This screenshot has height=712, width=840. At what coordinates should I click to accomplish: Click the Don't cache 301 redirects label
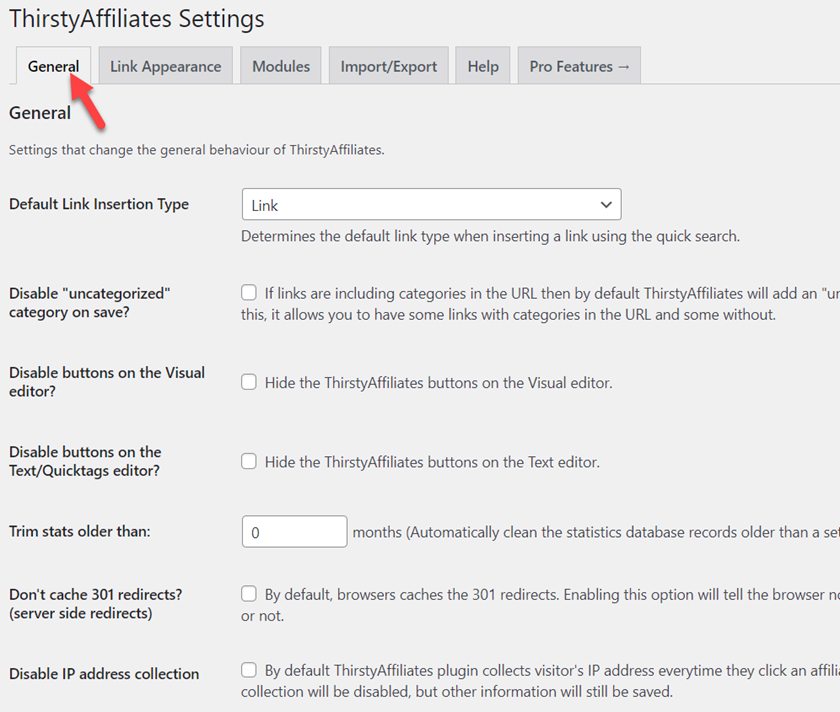click(96, 604)
